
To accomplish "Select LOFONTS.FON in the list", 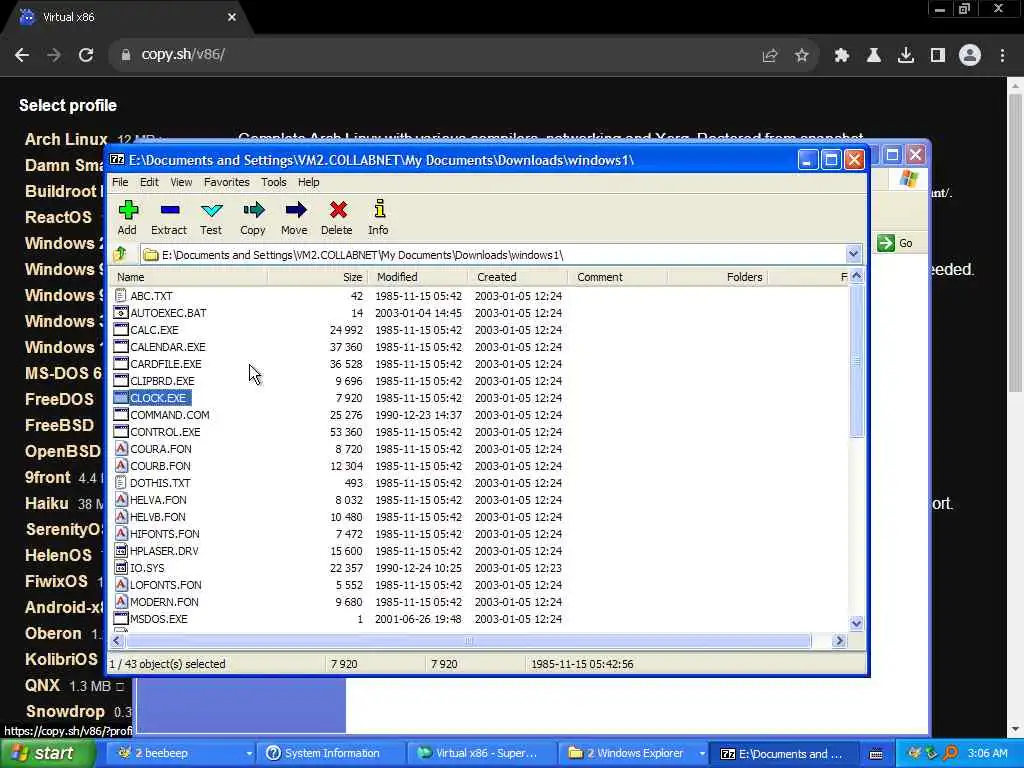I will (165, 584).
